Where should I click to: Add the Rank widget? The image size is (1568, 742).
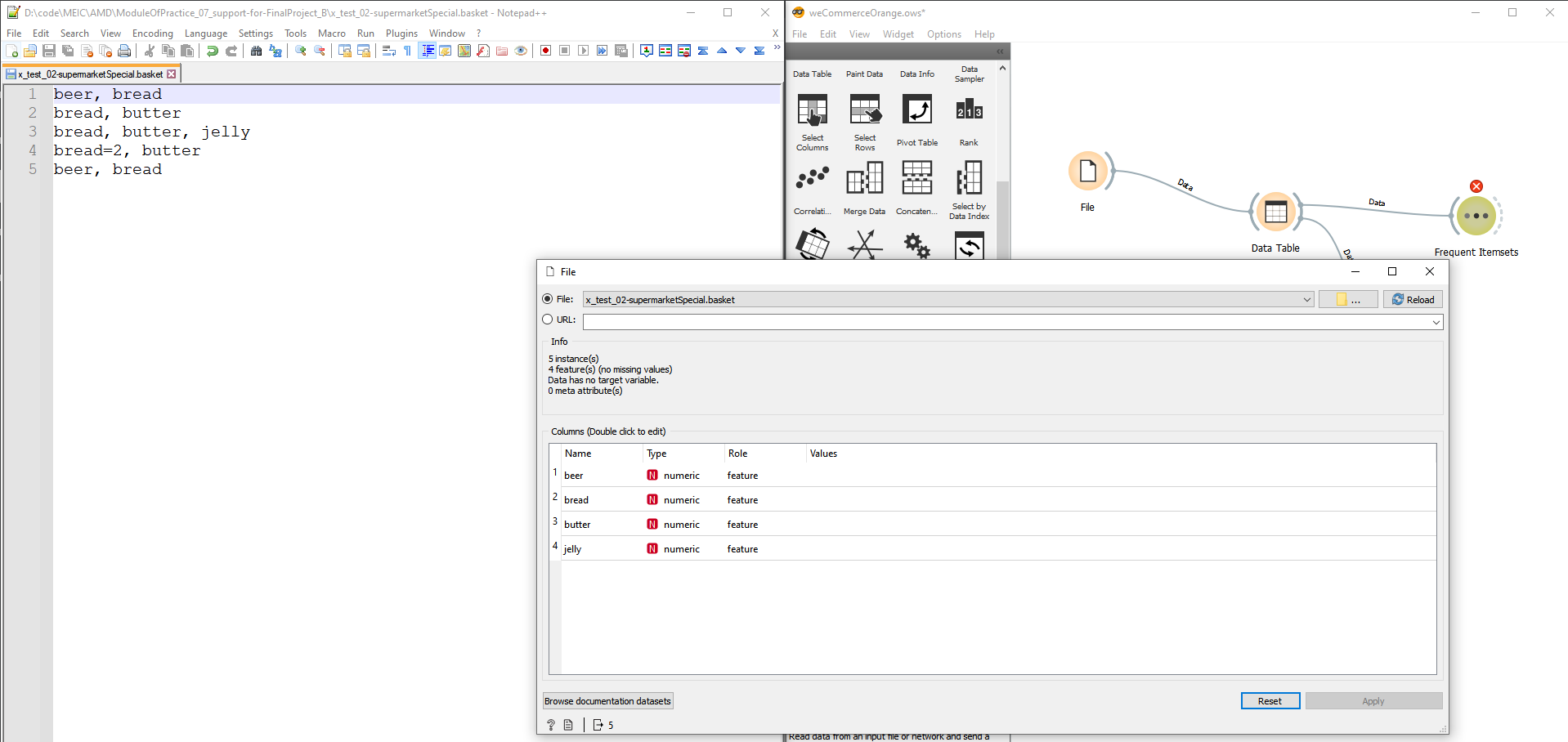(970, 121)
